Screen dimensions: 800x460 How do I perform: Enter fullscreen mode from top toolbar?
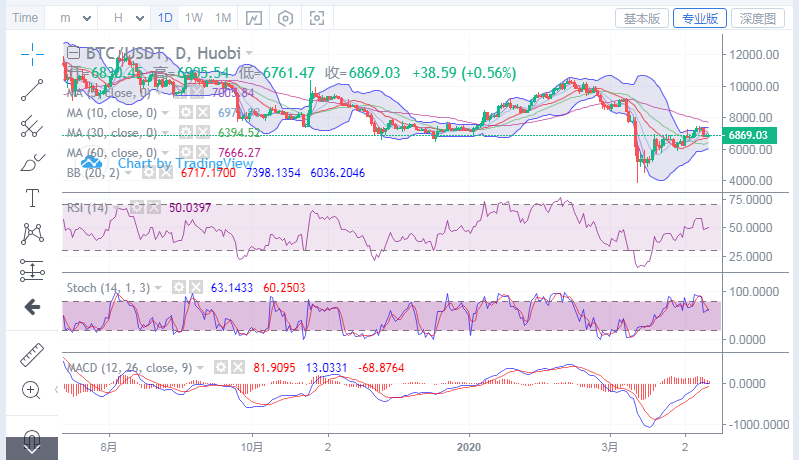(x=318, y=18)
